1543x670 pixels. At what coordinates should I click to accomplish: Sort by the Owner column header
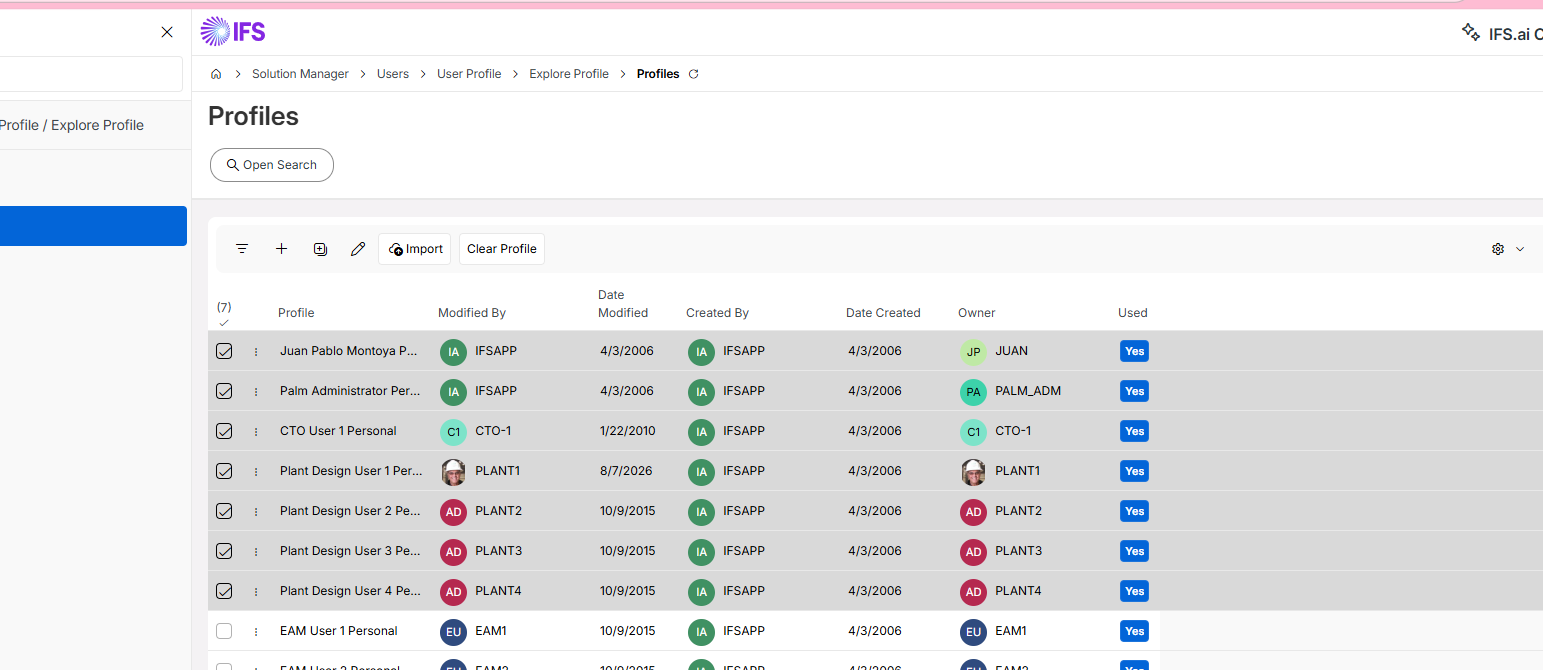tap(977, 313)
